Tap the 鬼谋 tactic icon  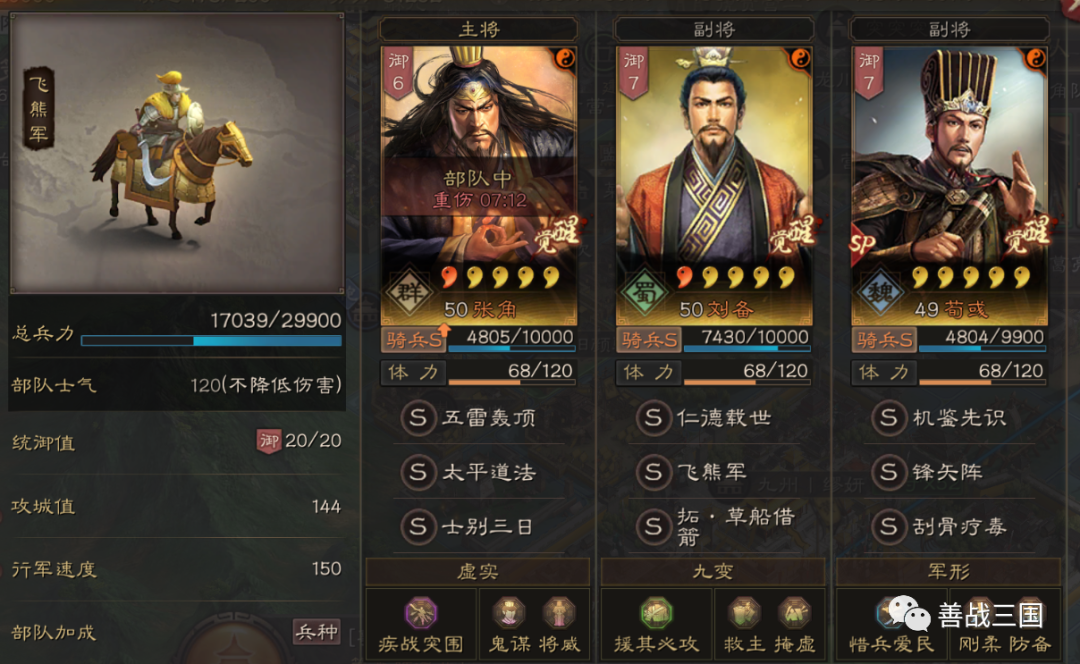tap(509, 613)
